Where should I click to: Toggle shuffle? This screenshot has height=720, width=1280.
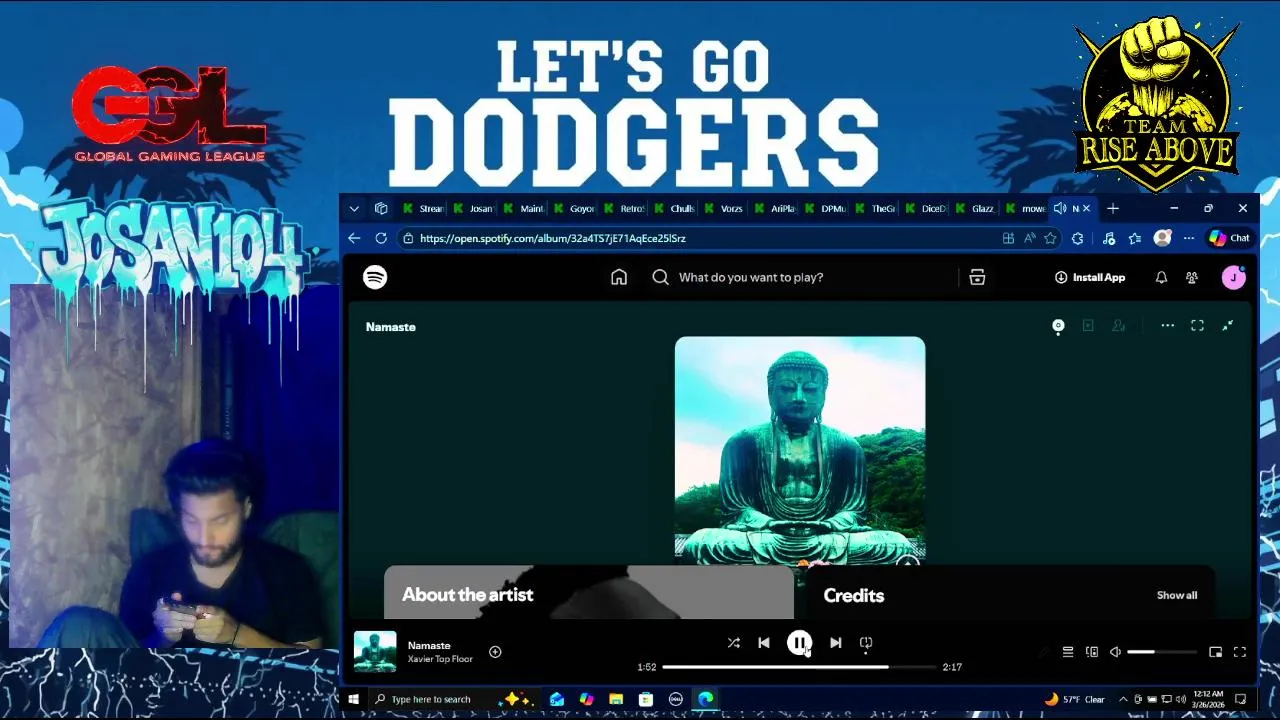733,643
